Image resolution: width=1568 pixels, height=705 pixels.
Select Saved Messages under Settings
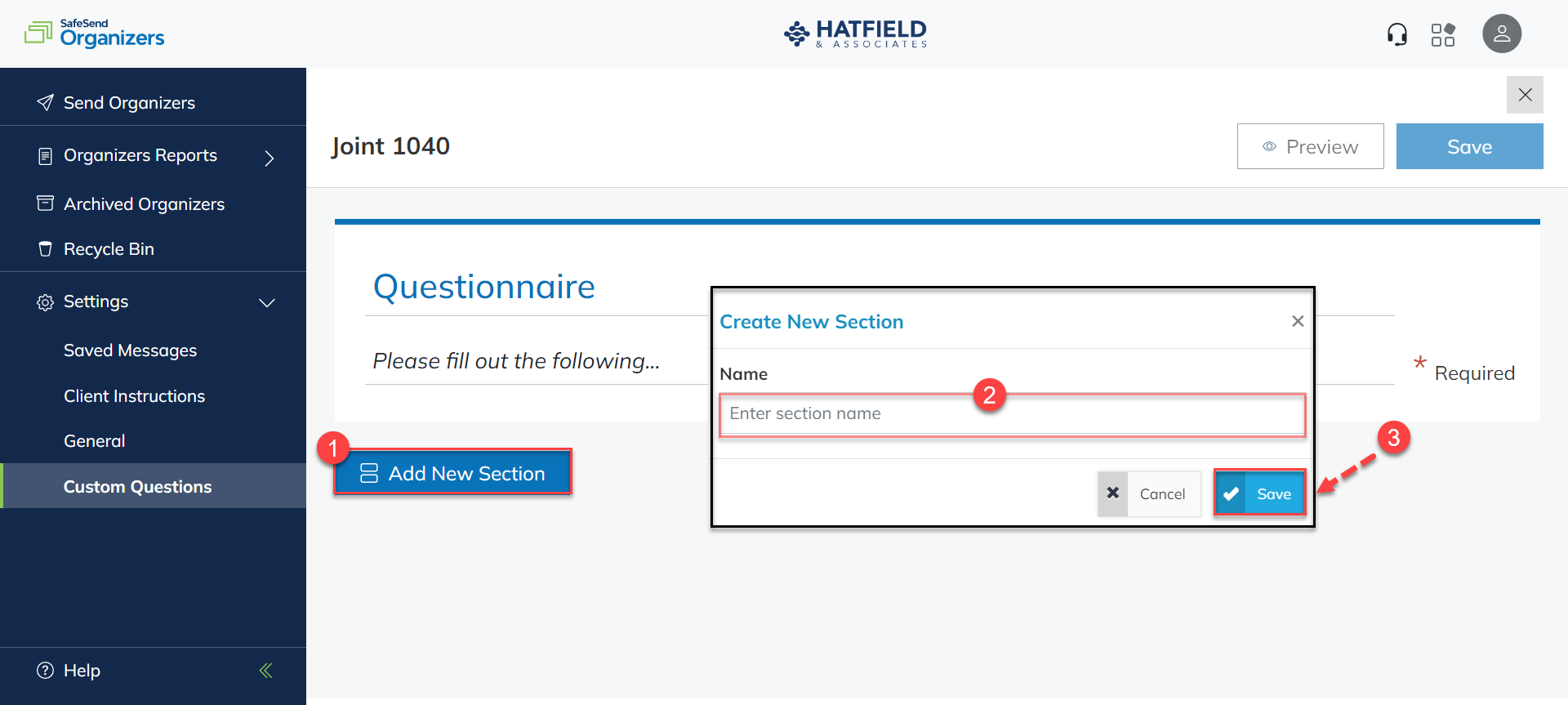(x=130, y=350)
